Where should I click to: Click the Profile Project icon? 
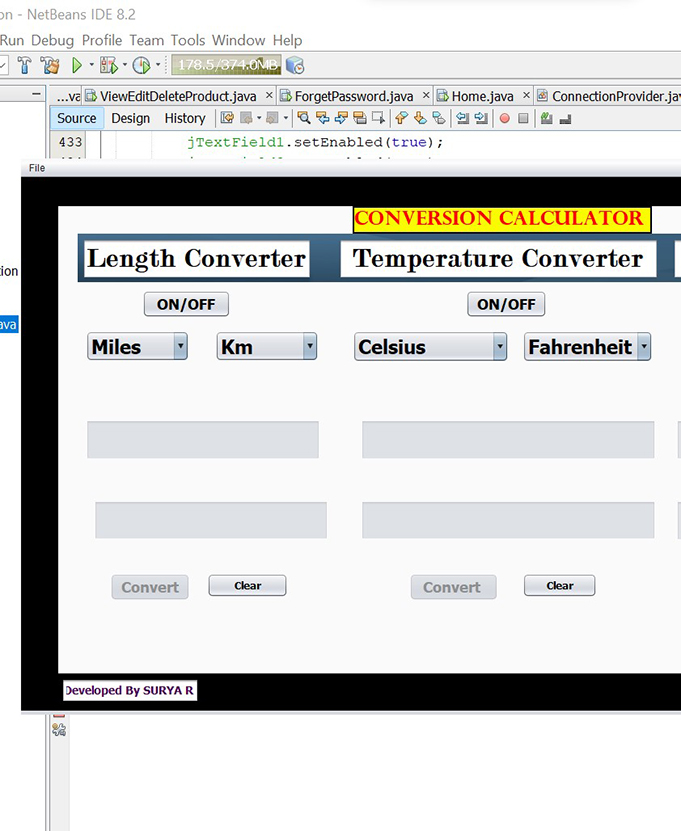(141, 65)
